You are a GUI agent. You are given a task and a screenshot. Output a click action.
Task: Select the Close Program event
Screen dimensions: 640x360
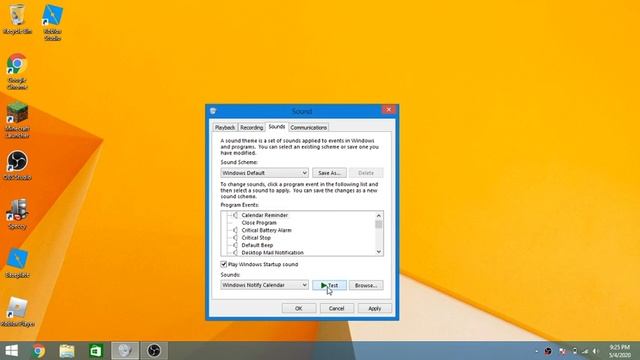point(259,222)
